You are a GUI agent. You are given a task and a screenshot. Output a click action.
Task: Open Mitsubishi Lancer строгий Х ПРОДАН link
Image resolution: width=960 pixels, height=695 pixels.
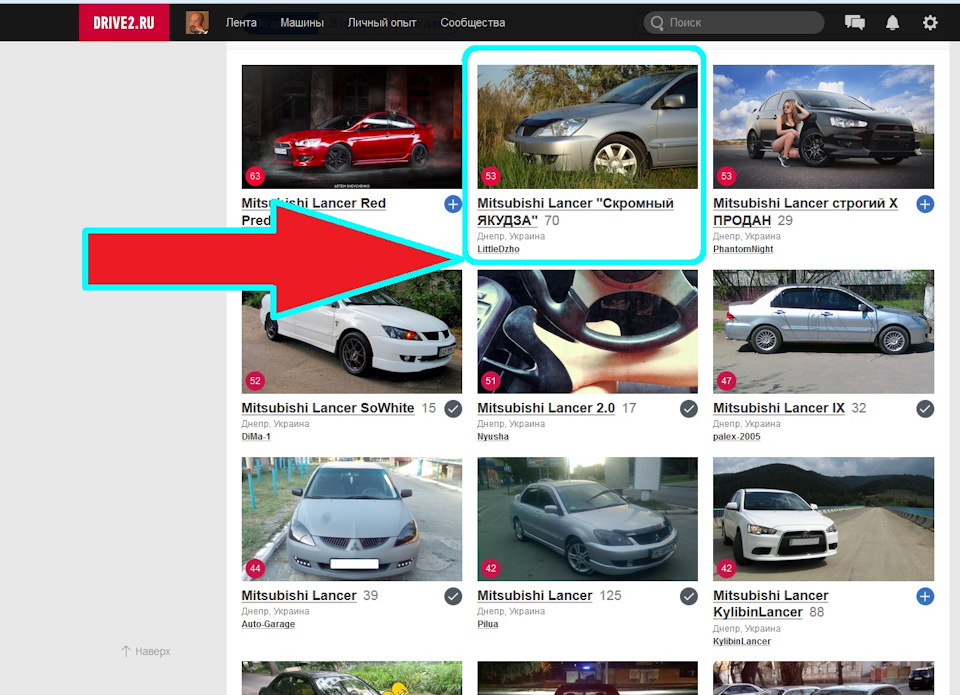coord(805,211)
